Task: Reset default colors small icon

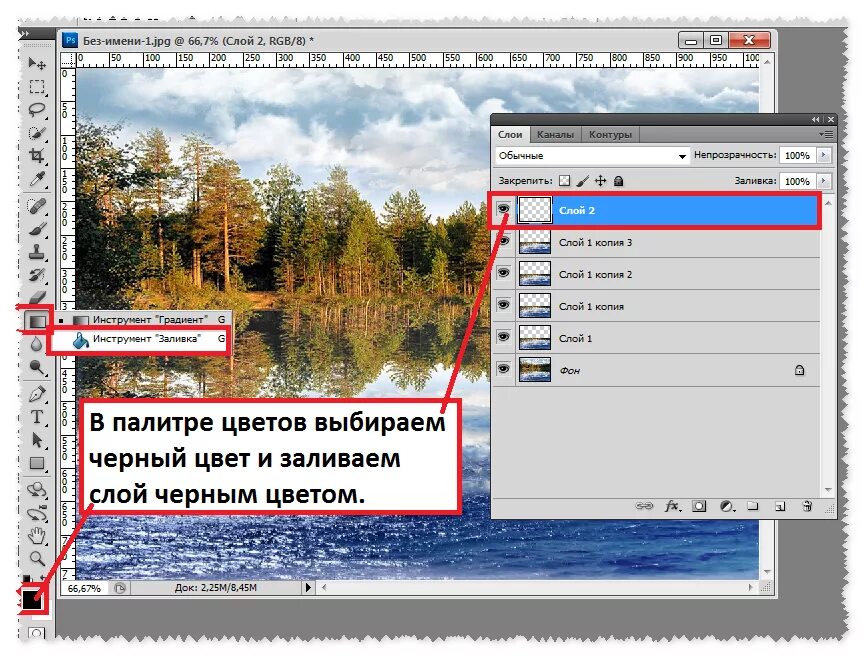Action: tap(26, 577)
